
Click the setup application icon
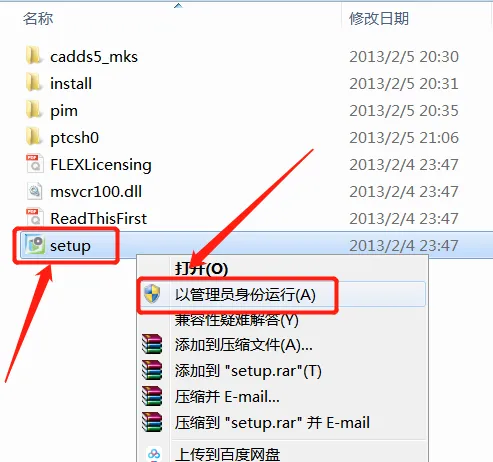coord(35,245)
